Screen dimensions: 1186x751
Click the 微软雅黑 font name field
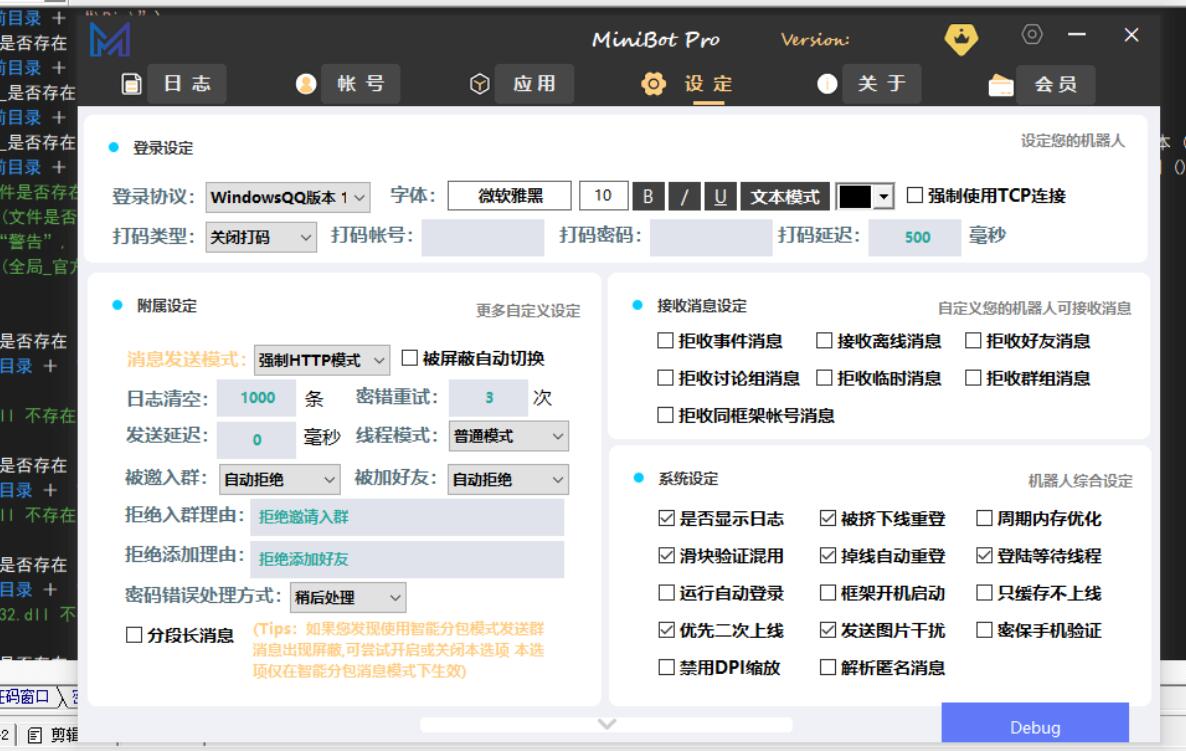coord(509,196)
